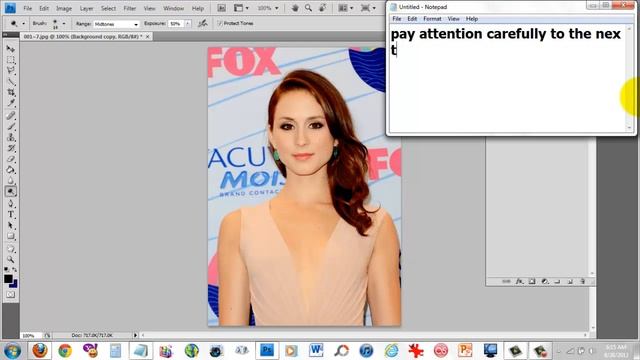Select the Eraser tool

click(x=11, y=159)
